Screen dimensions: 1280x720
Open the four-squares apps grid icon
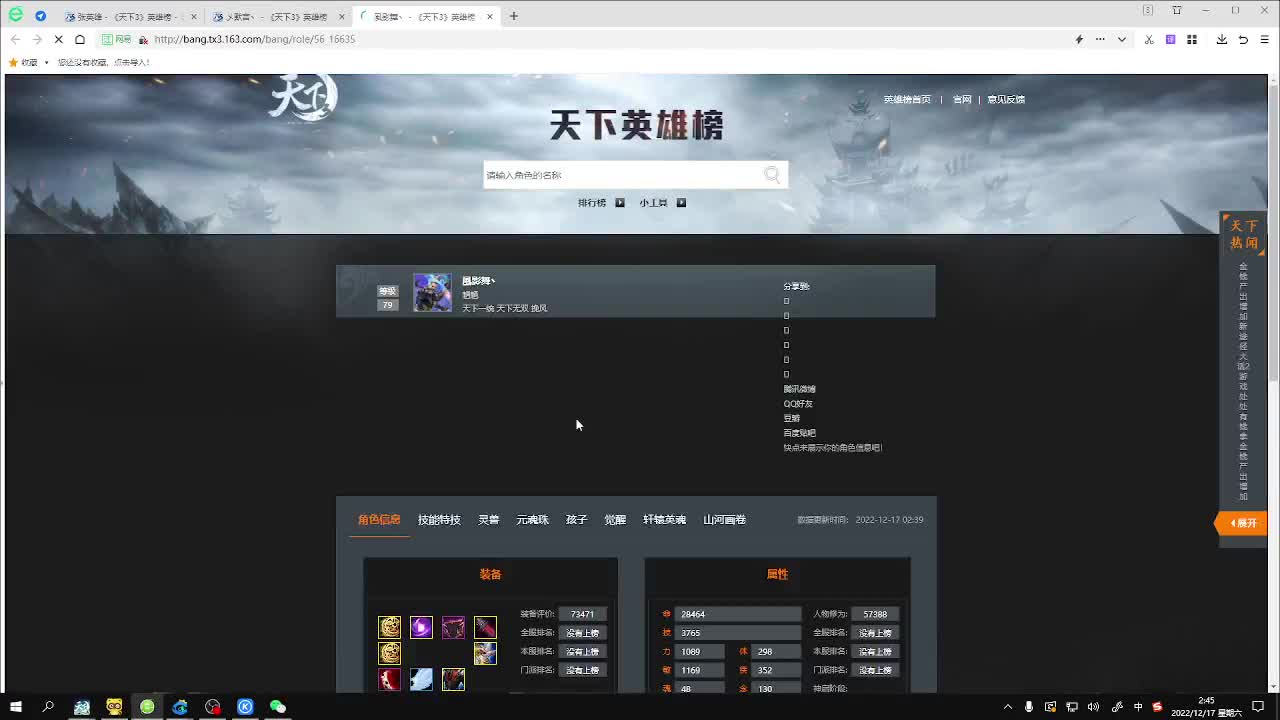(1192, 39)
